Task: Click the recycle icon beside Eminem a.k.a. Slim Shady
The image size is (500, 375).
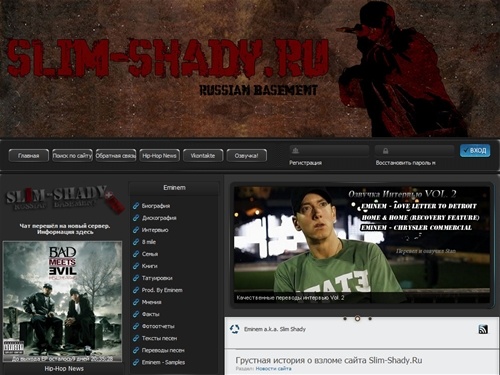Action: [234, 329]
